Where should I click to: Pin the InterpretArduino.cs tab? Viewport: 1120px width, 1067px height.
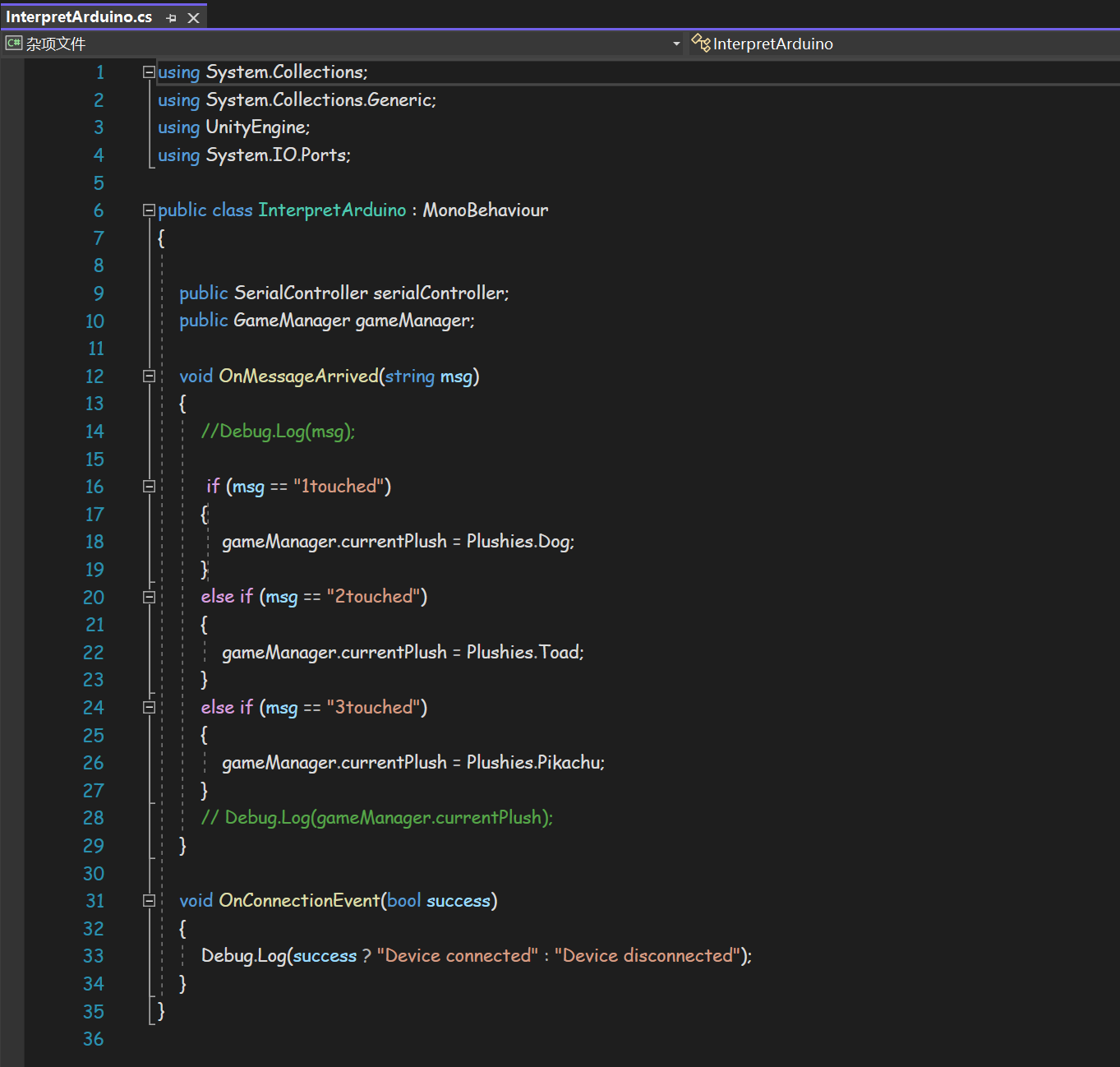pyautogui.click(x=171, y=18)
